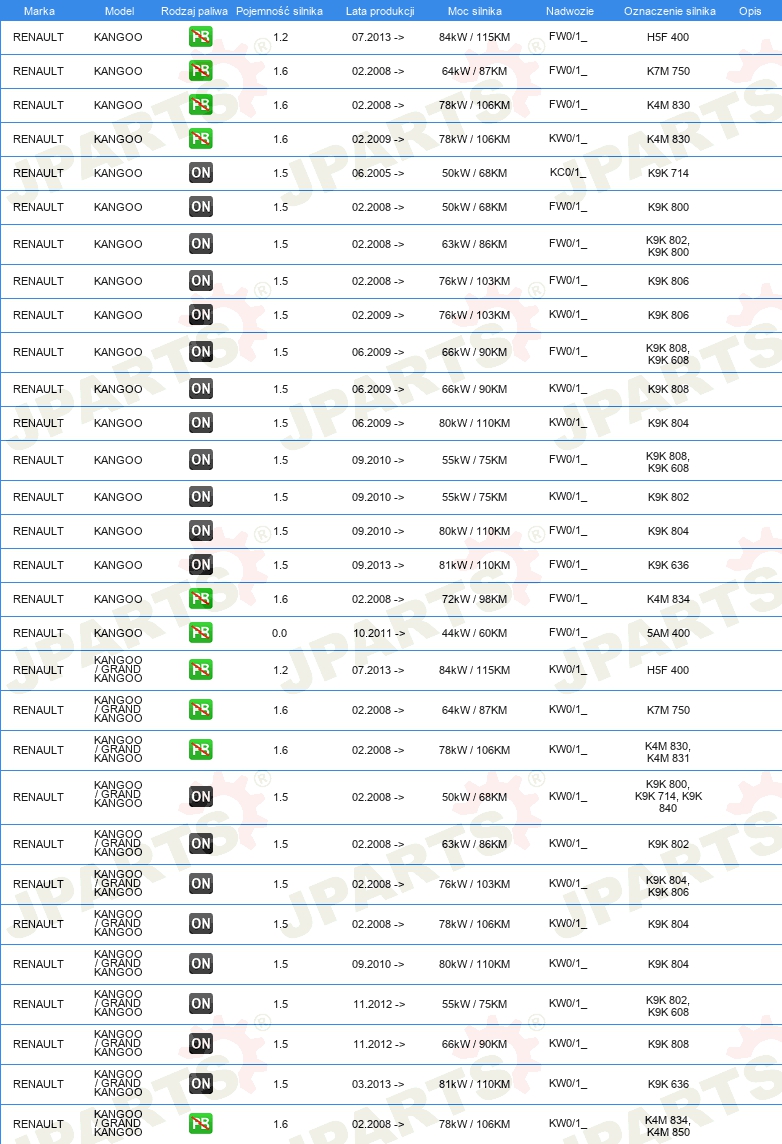Image resolution: width=782 pixels, height=1144 pixels.
Task: Click KANGOO / GRAND KANGOO in the 03.2013 row
Action: (x=118, y=1083)
